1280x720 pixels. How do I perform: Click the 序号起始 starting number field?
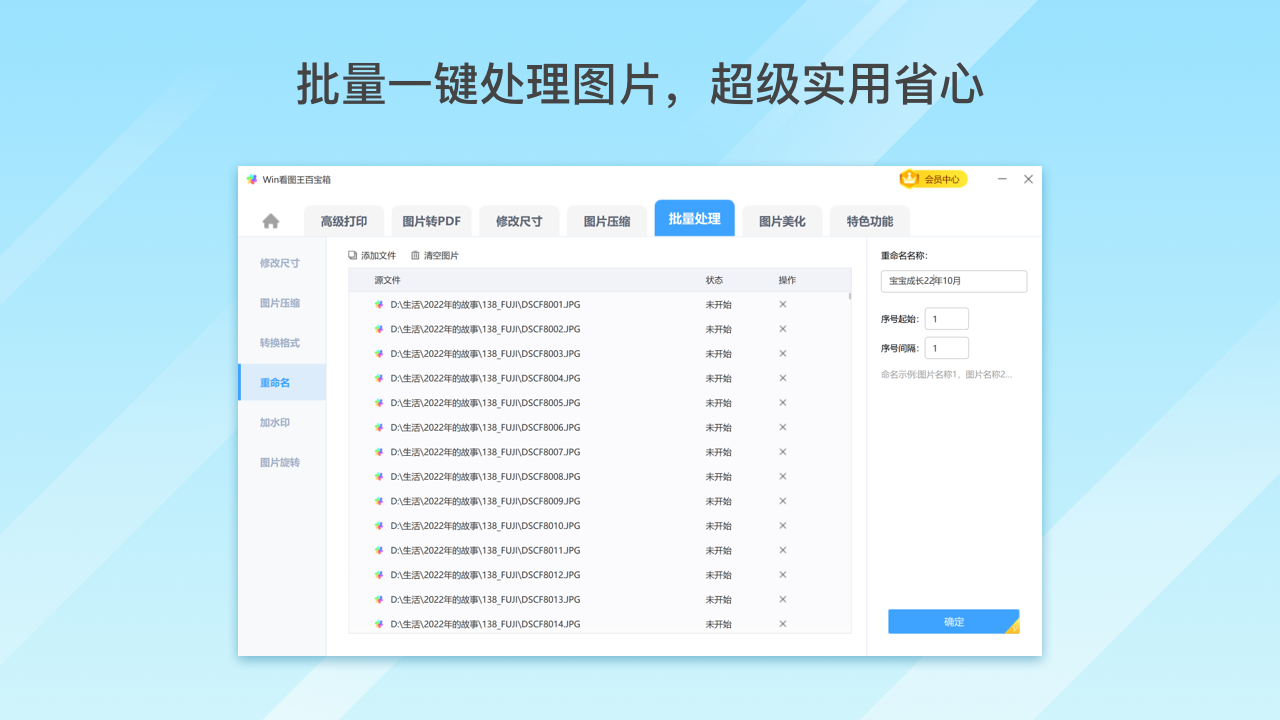point(946,318)
